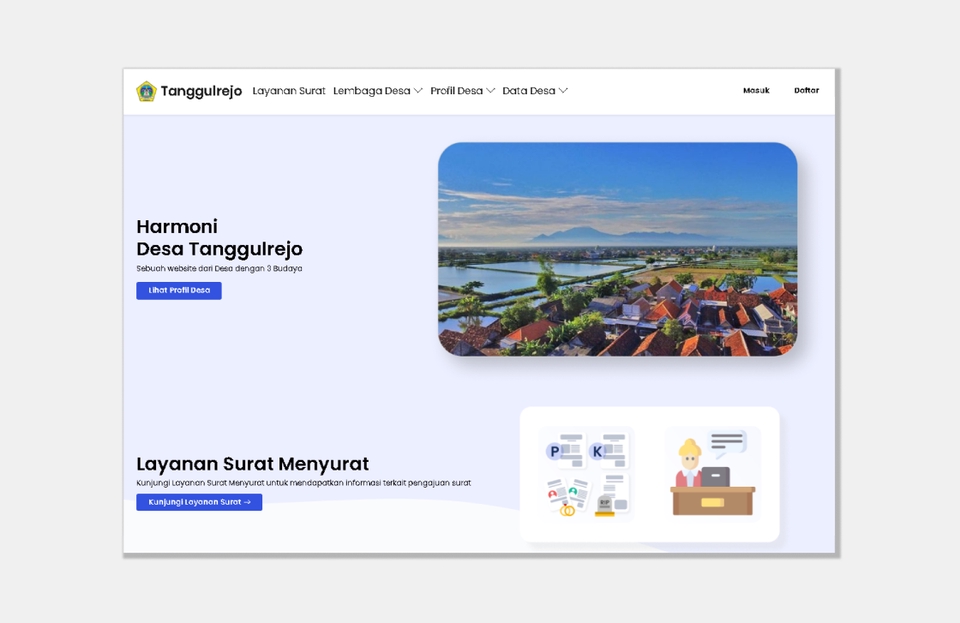
Task: Click the laptop on the receptionist's desk
Action: pos(715,476)
